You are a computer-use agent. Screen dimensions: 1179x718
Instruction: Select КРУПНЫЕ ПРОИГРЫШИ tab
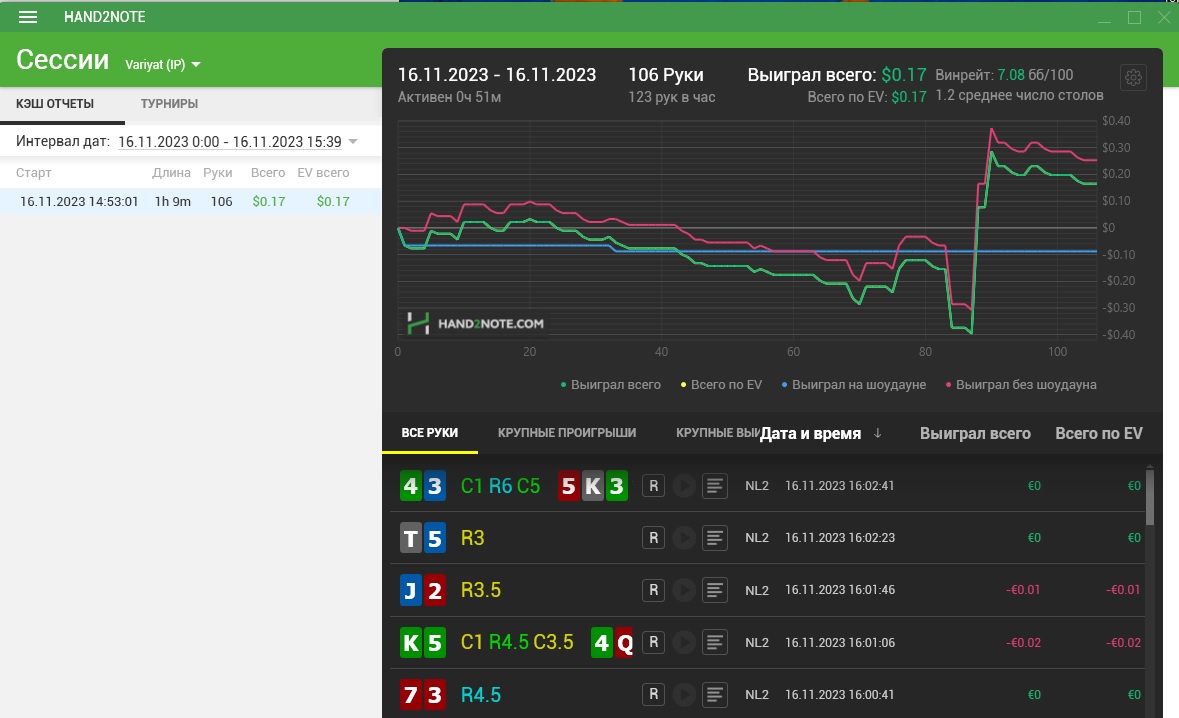click(x=567, y=432)
